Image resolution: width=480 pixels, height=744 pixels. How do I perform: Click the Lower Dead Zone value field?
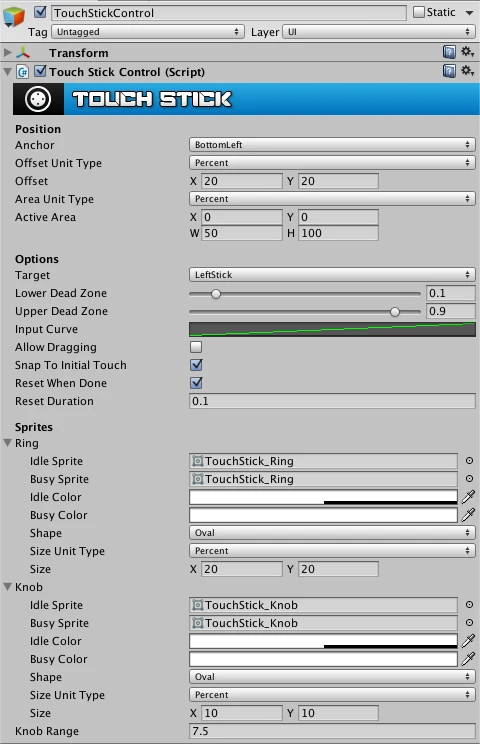(451, 293)
